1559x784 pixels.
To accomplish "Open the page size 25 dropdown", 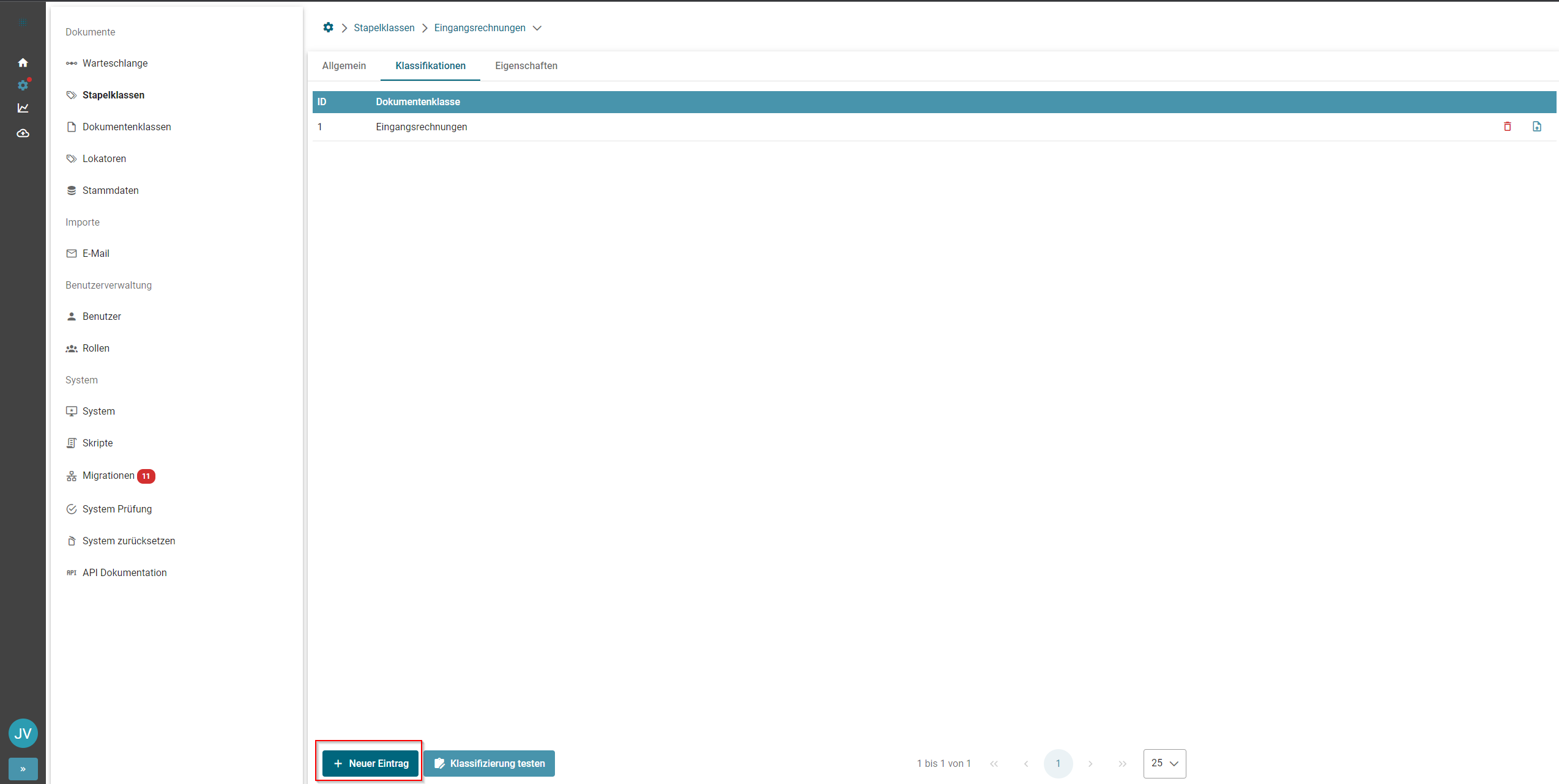I will tap(1164, 763).
